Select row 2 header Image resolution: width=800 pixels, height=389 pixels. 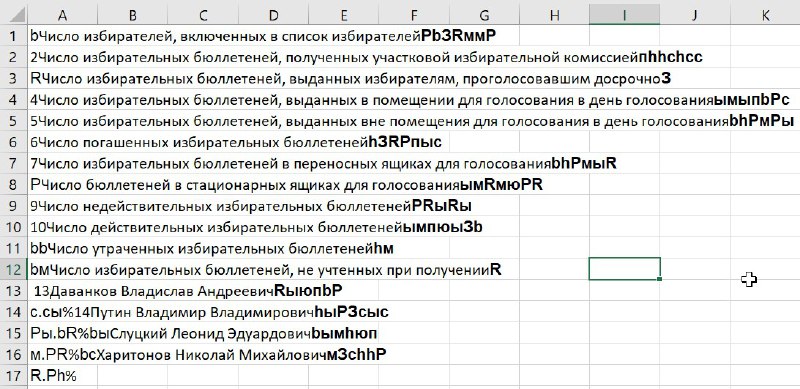pyautogui.click(x=13, y=57)
